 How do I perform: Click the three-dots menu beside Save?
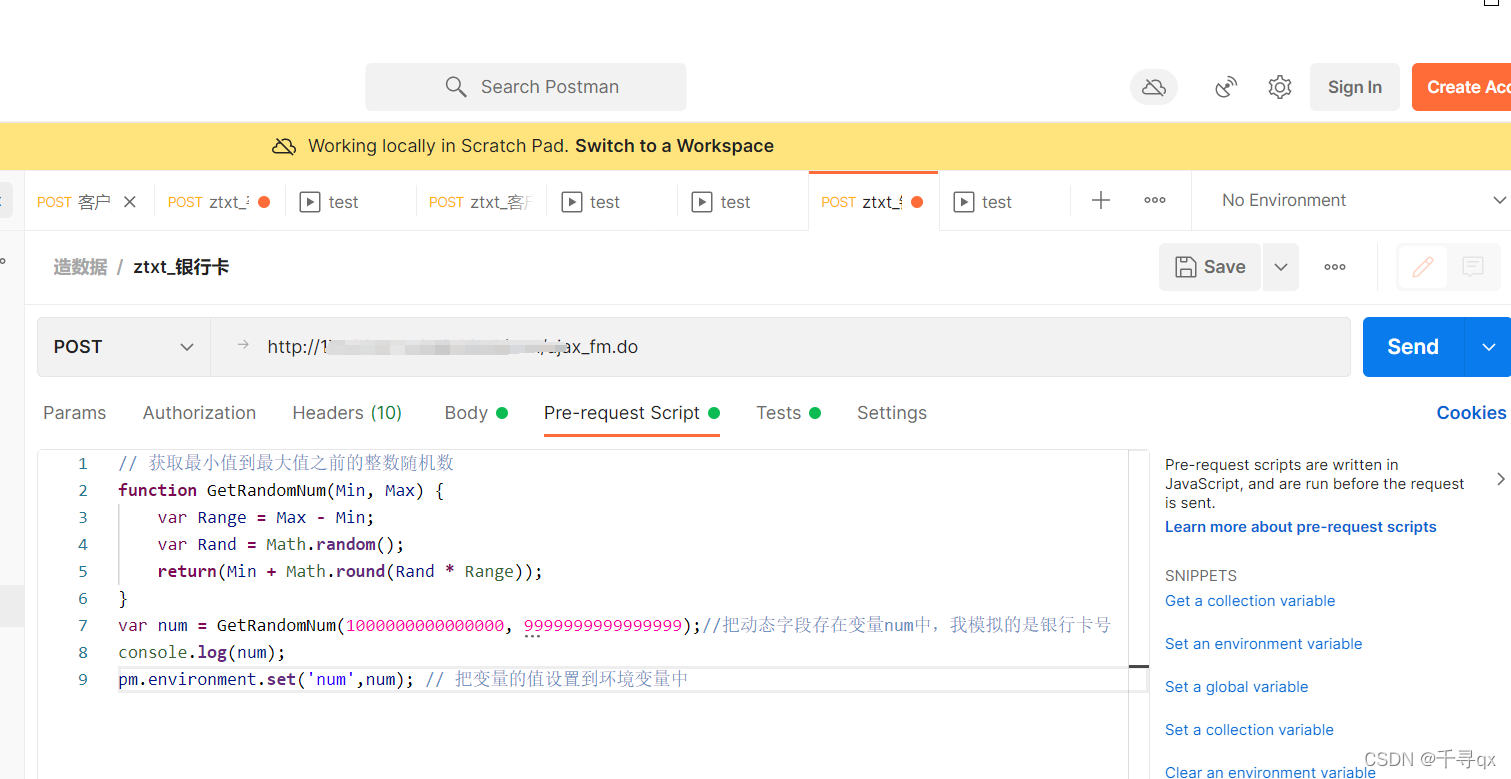[1334, 267]
